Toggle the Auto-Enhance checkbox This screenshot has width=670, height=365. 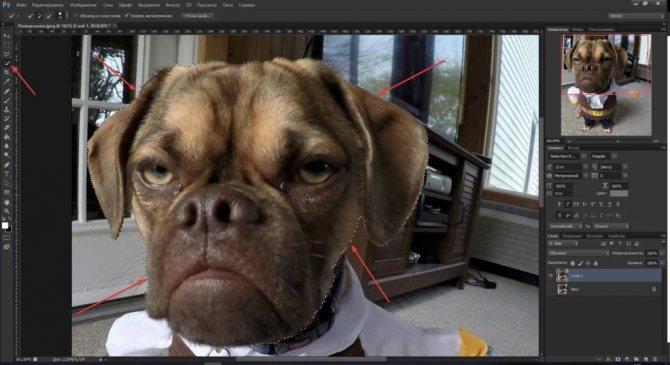127,16
